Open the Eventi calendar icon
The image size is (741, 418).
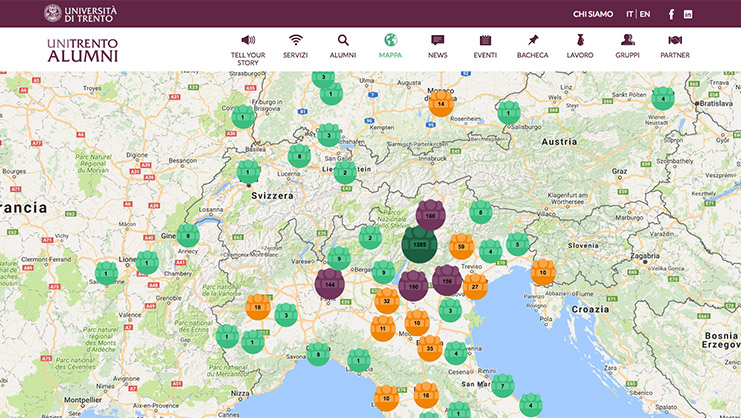coord(485,40)
